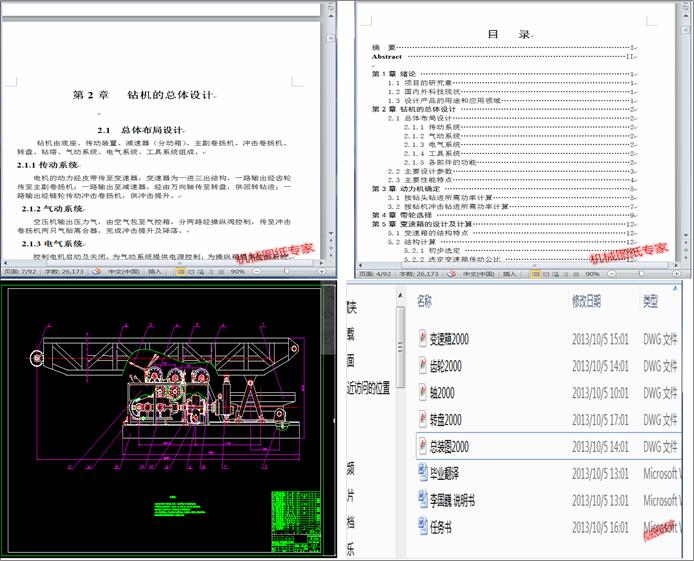Image resolution: width=694 pixels, height=561 pixels.
Task: Click DWG 文件 type of 齿轮2000
Action: [660, 366]
